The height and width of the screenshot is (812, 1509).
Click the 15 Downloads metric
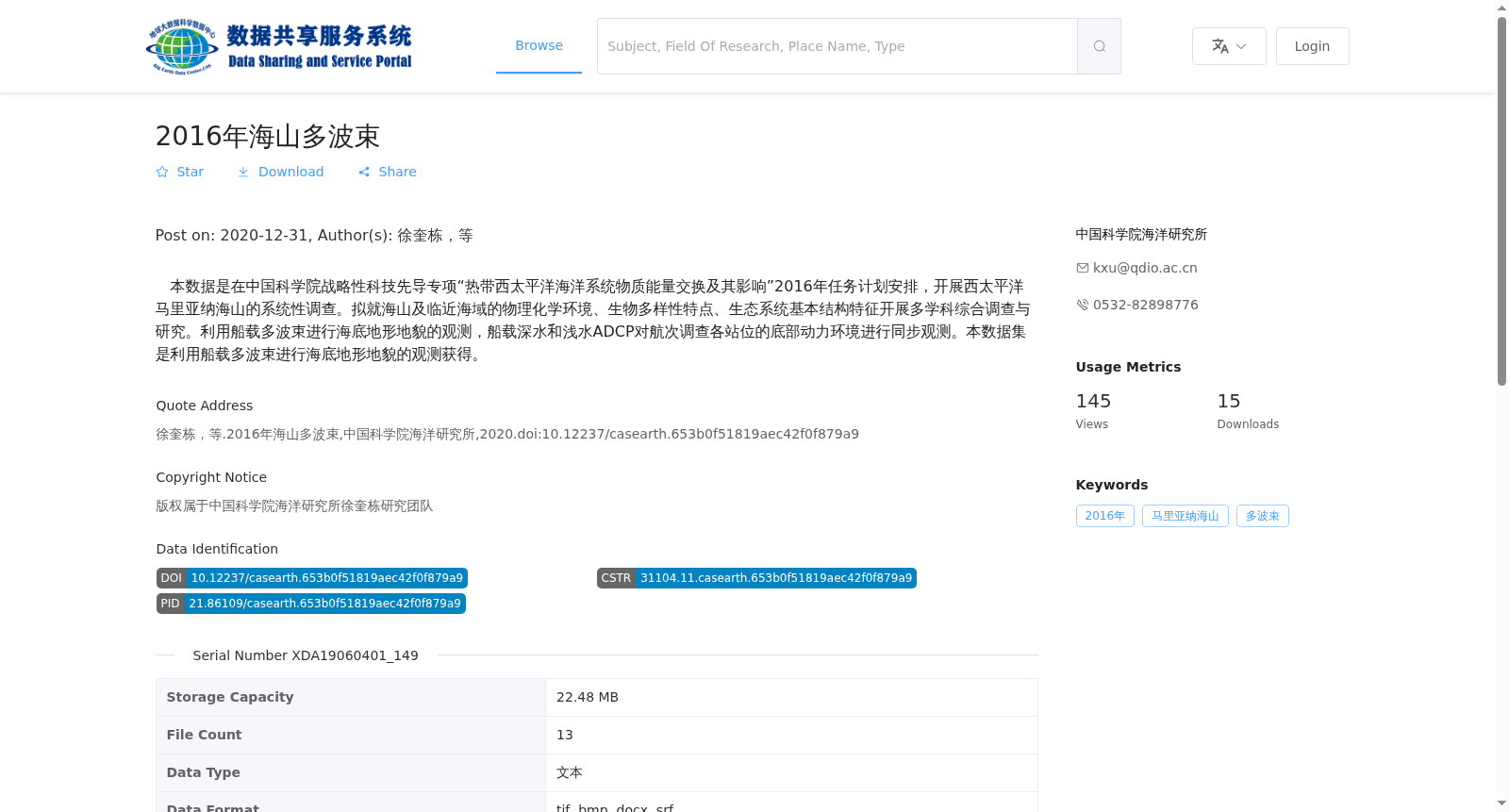pos(1248,411)
